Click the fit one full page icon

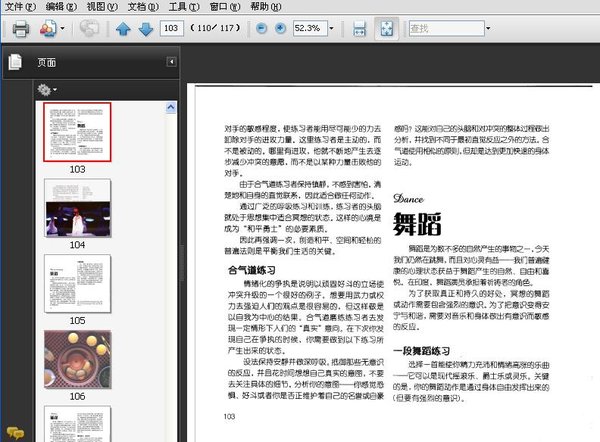click(385, 30)
